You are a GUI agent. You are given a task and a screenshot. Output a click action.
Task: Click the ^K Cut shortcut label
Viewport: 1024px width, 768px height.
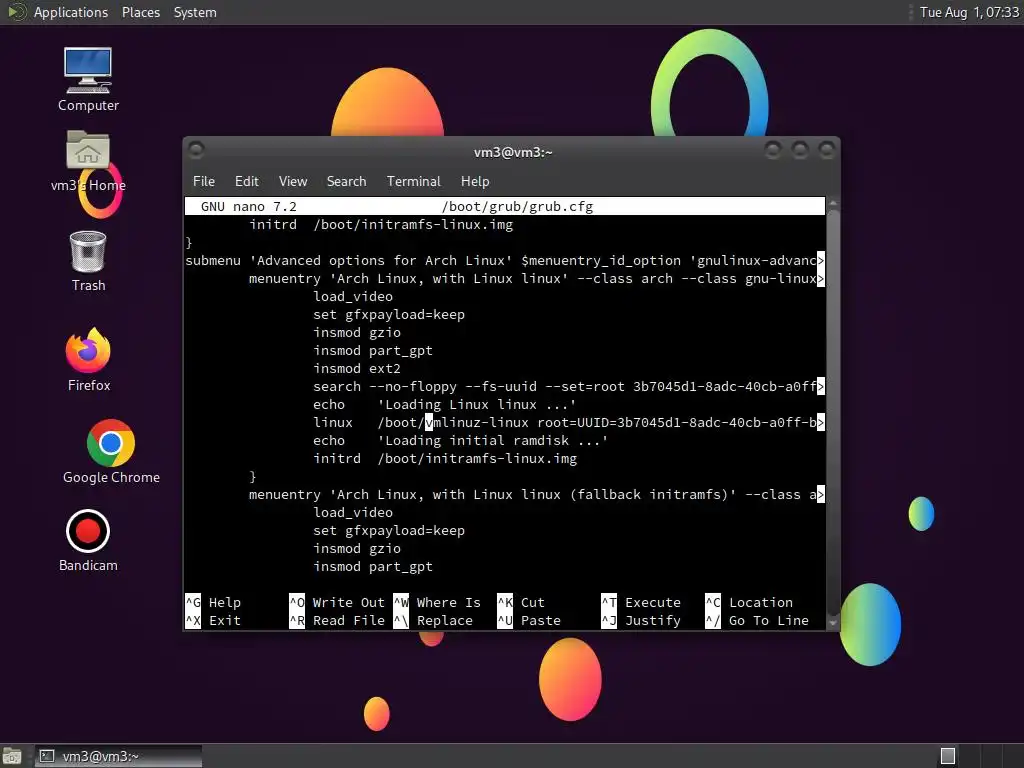coord(520,602)
